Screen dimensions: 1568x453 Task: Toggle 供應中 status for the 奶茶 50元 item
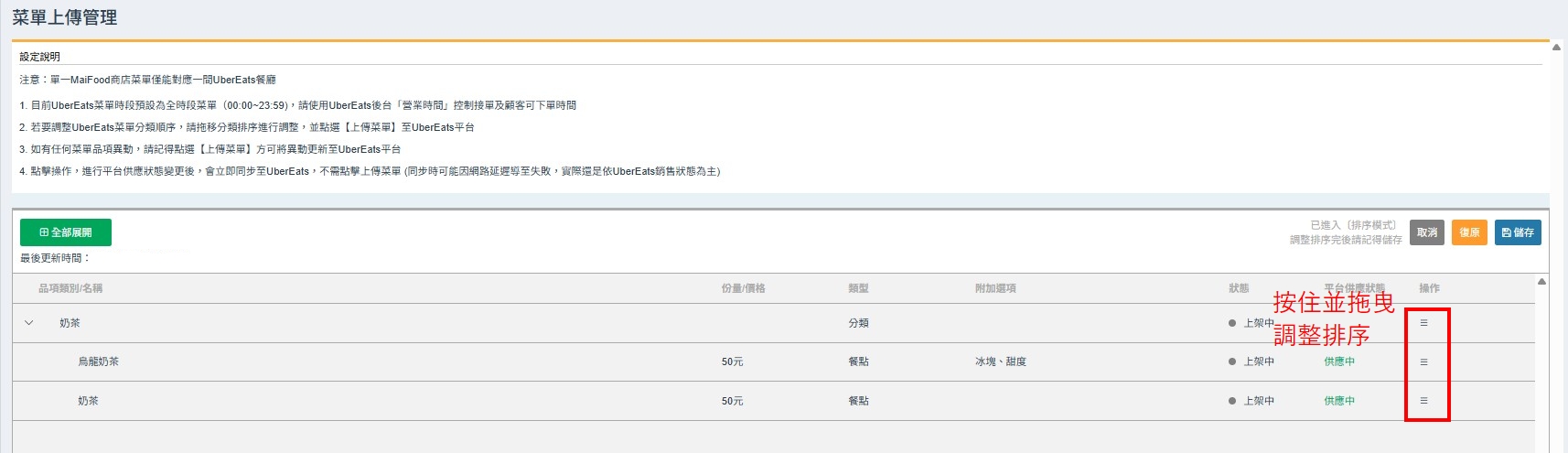click(1339, 401)
